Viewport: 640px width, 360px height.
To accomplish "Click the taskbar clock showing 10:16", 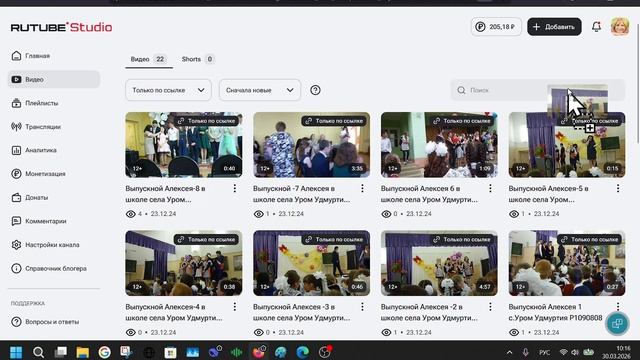I will click(623, 349).
